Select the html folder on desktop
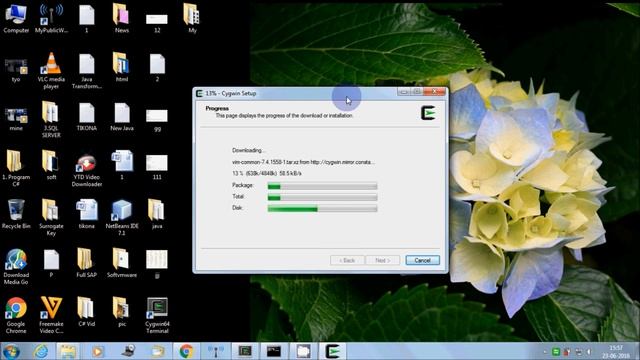This screenshot has width=640, height=360. pyautogui.click(x=122, y=67)
